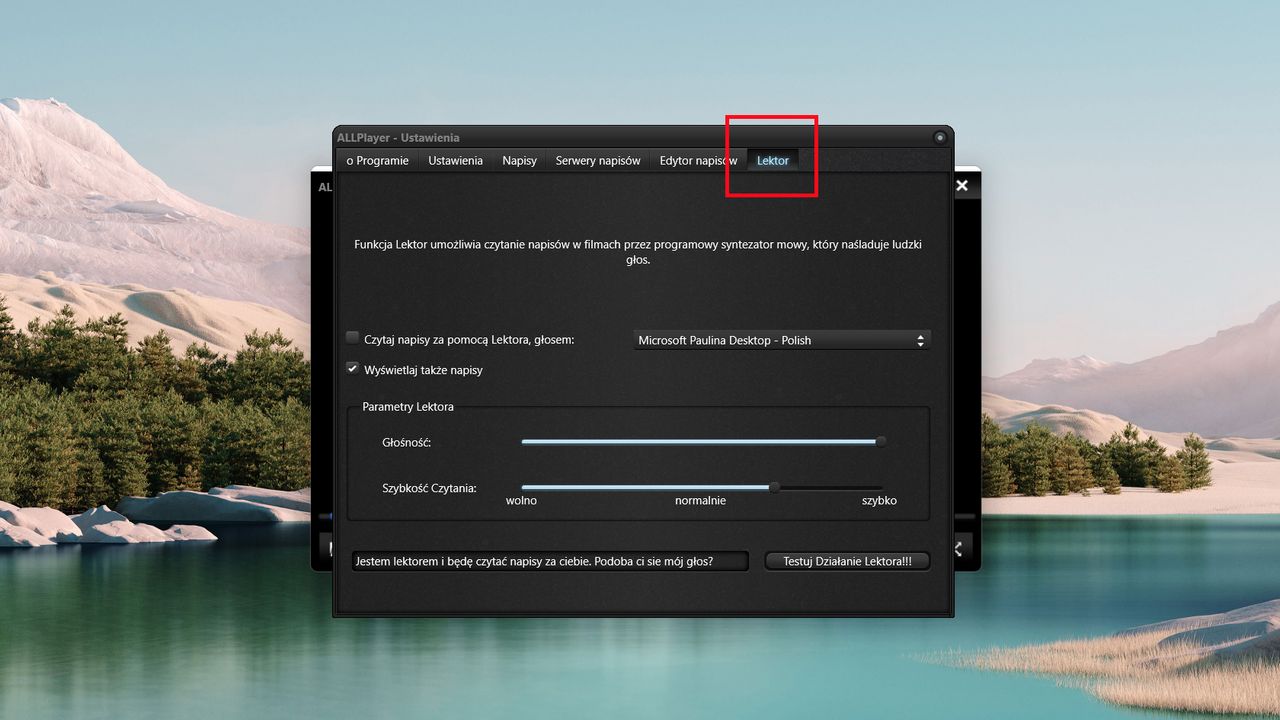Screen dimensions: 1280x720
Task: Open the Microsoft Paulina Desktop voice dropdown
Action: [781, 340]
